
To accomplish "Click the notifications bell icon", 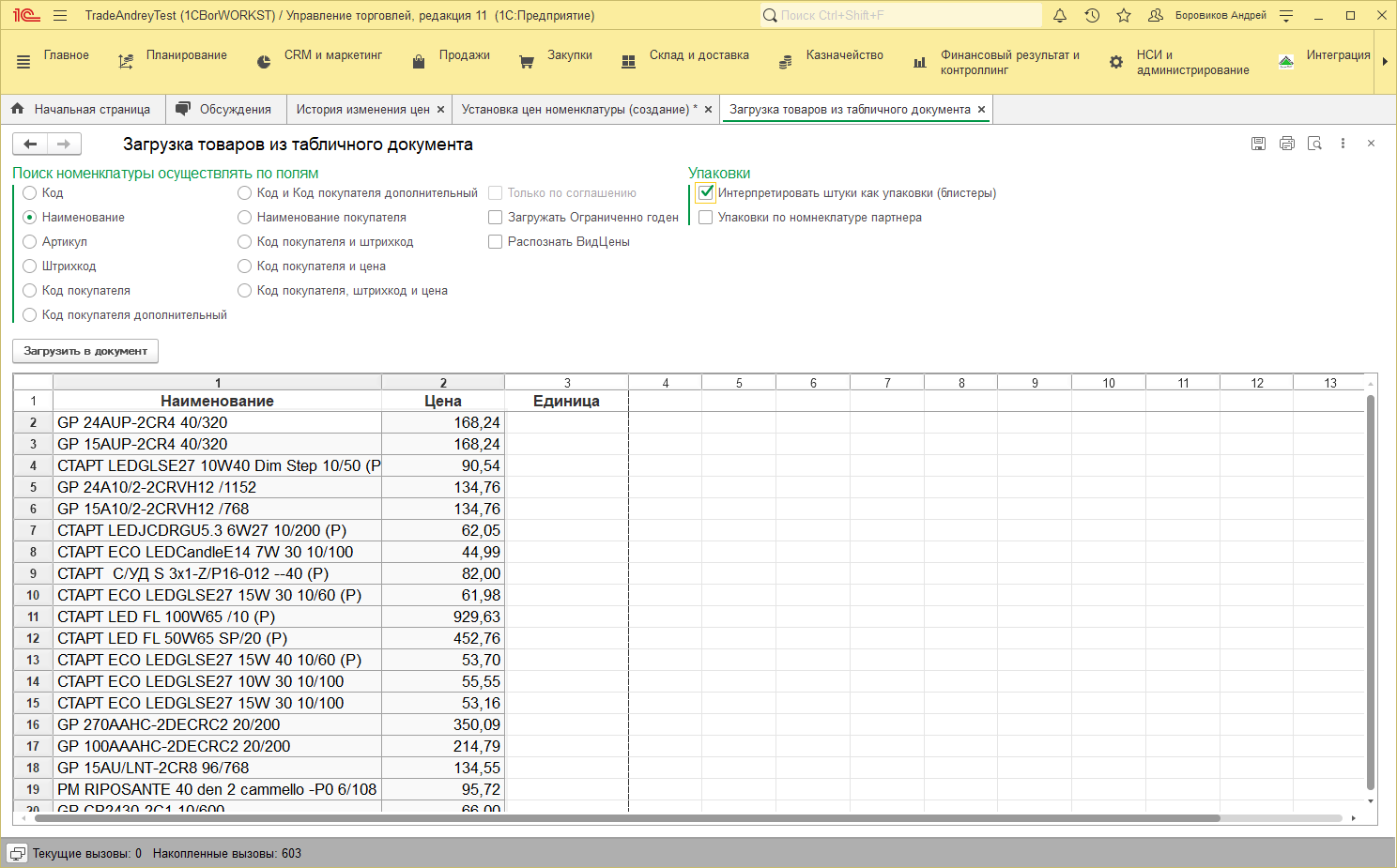I will (x=1060, y=16).
